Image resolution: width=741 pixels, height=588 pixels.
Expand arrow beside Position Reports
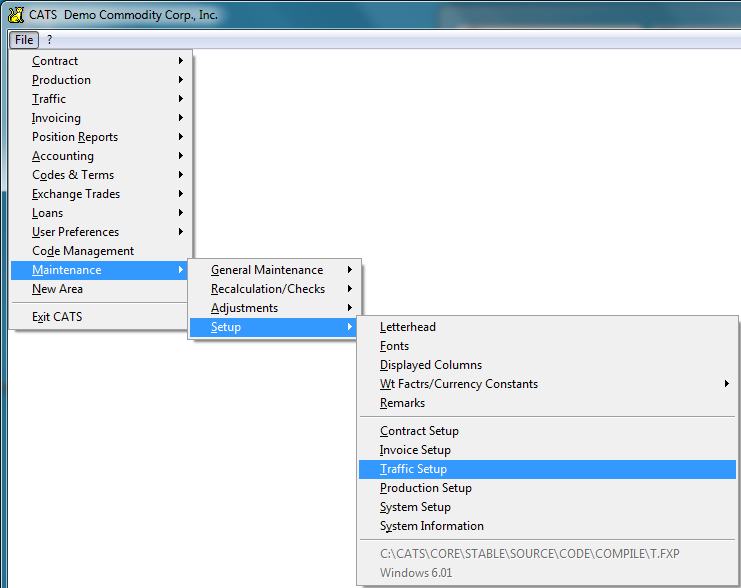coord(181,137)
